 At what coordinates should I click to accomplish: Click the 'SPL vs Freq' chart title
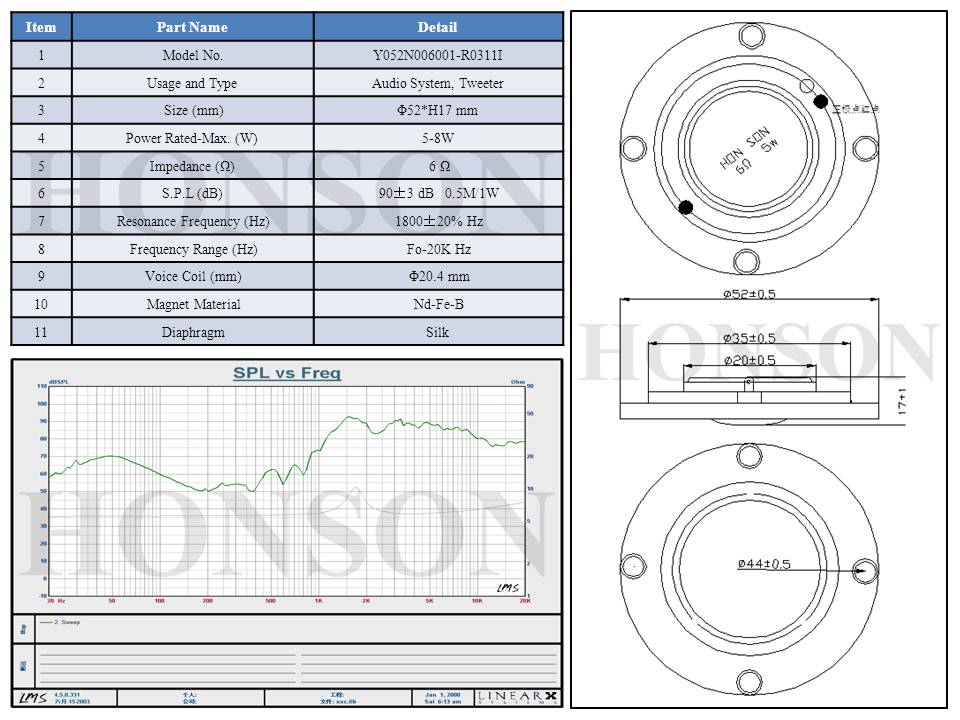click(287, 373)
